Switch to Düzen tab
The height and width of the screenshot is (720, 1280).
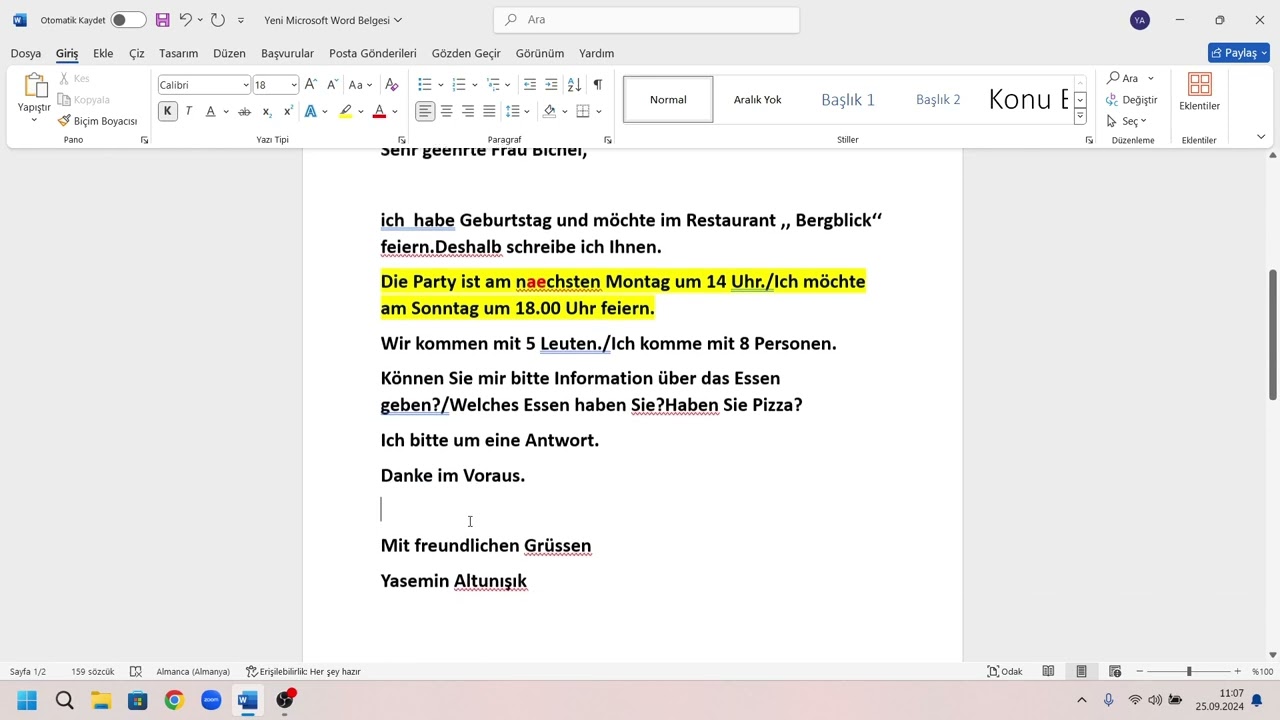coord(229,53)
